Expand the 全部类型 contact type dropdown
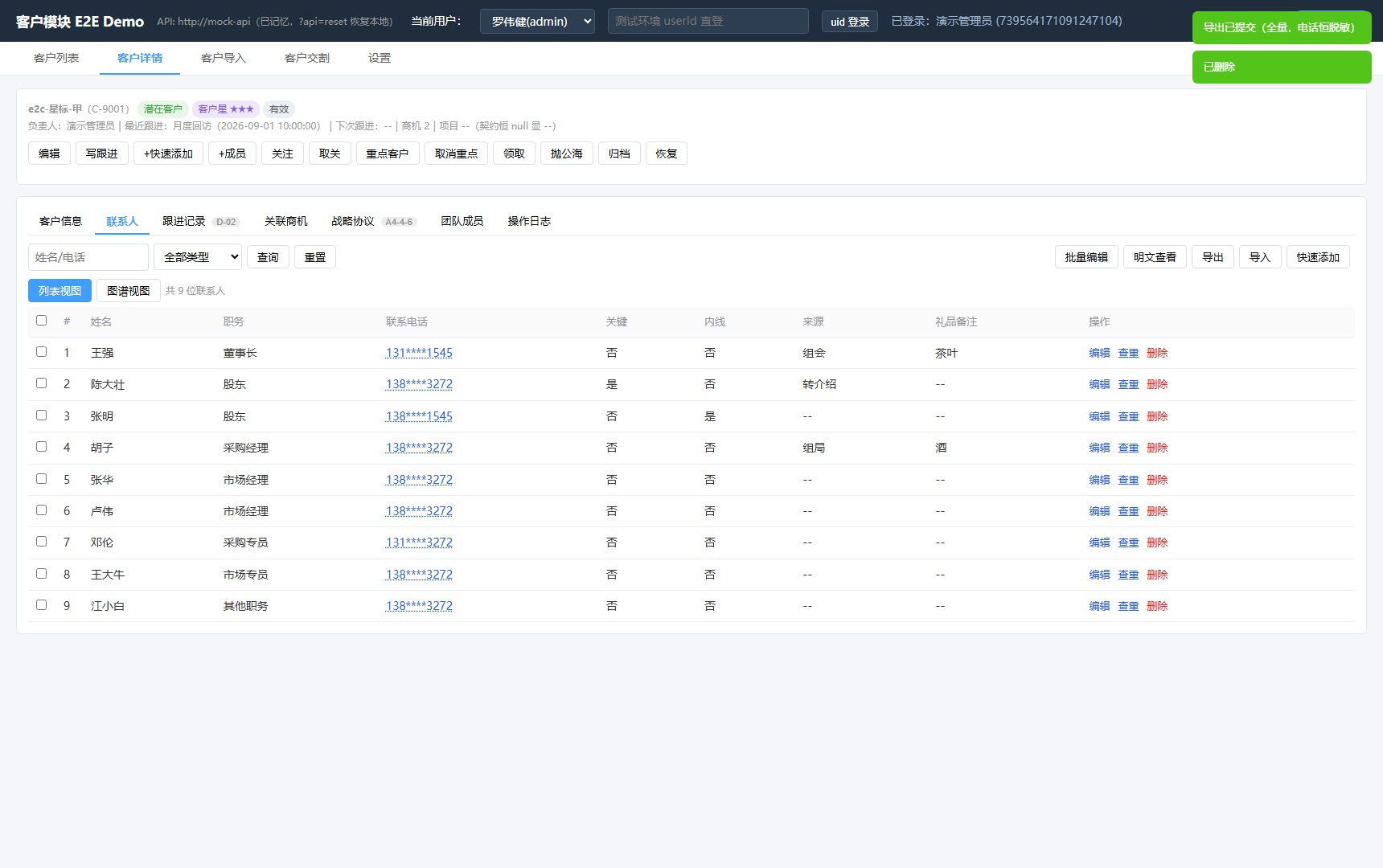Viewport: 1383px width, 868px height. click(x=198, y=257)
